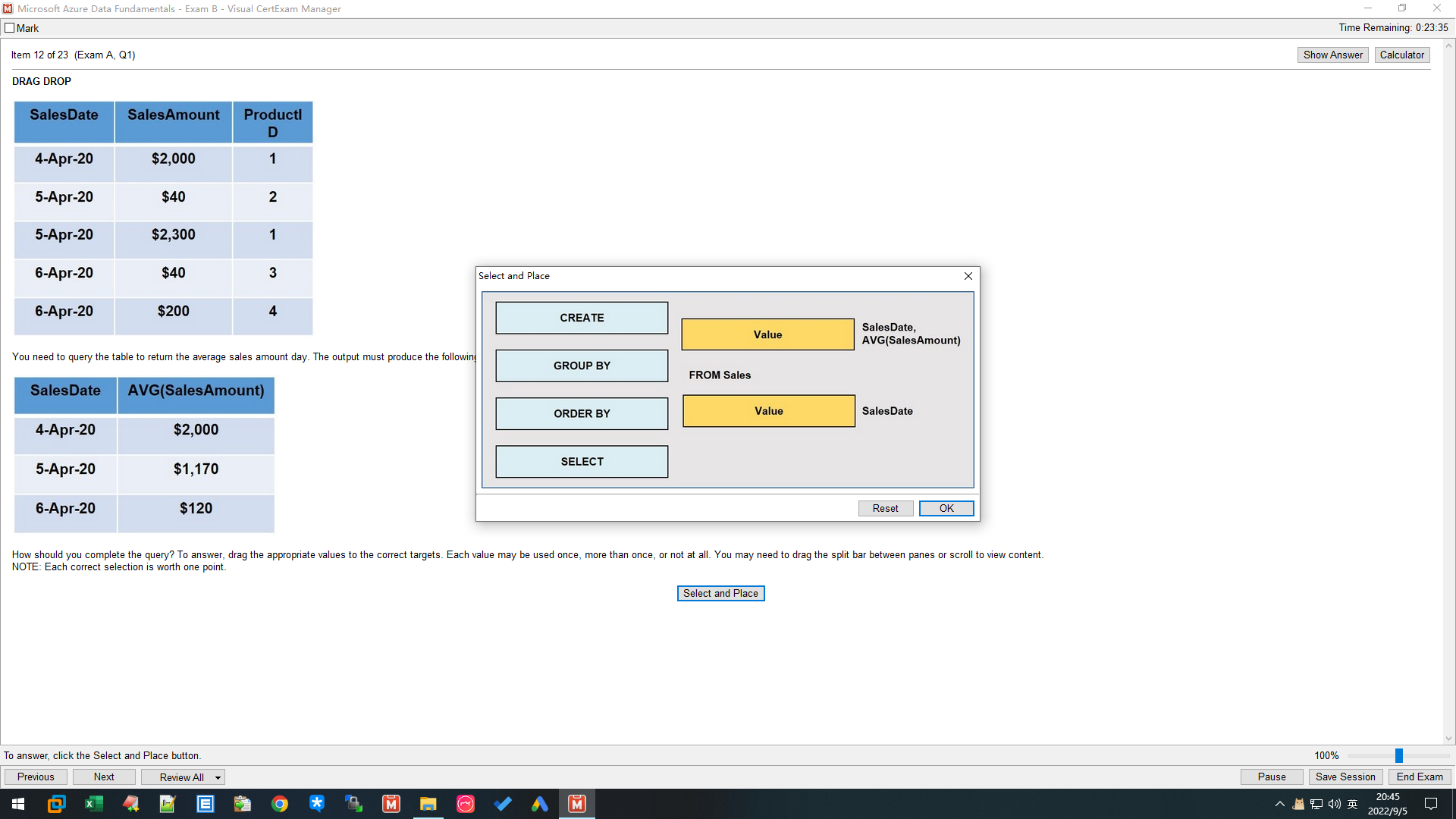This screenshot has width=1456, height=819.
Task: Click the SELECT keyword button
Action: (582, 461)
